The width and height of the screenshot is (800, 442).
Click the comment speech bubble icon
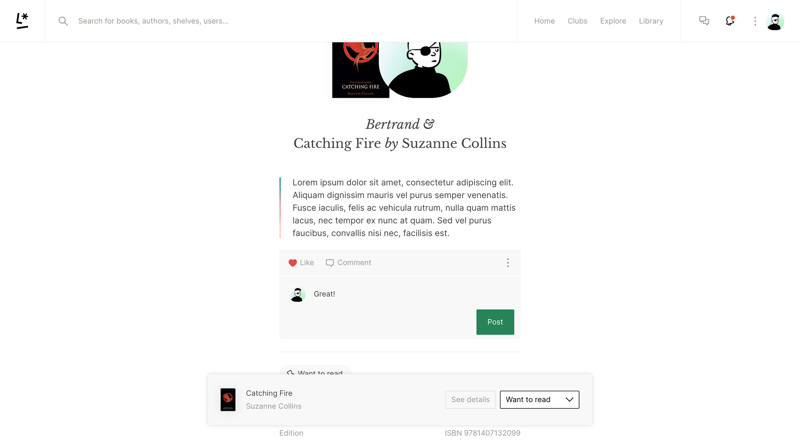click(x=330, y=263)
